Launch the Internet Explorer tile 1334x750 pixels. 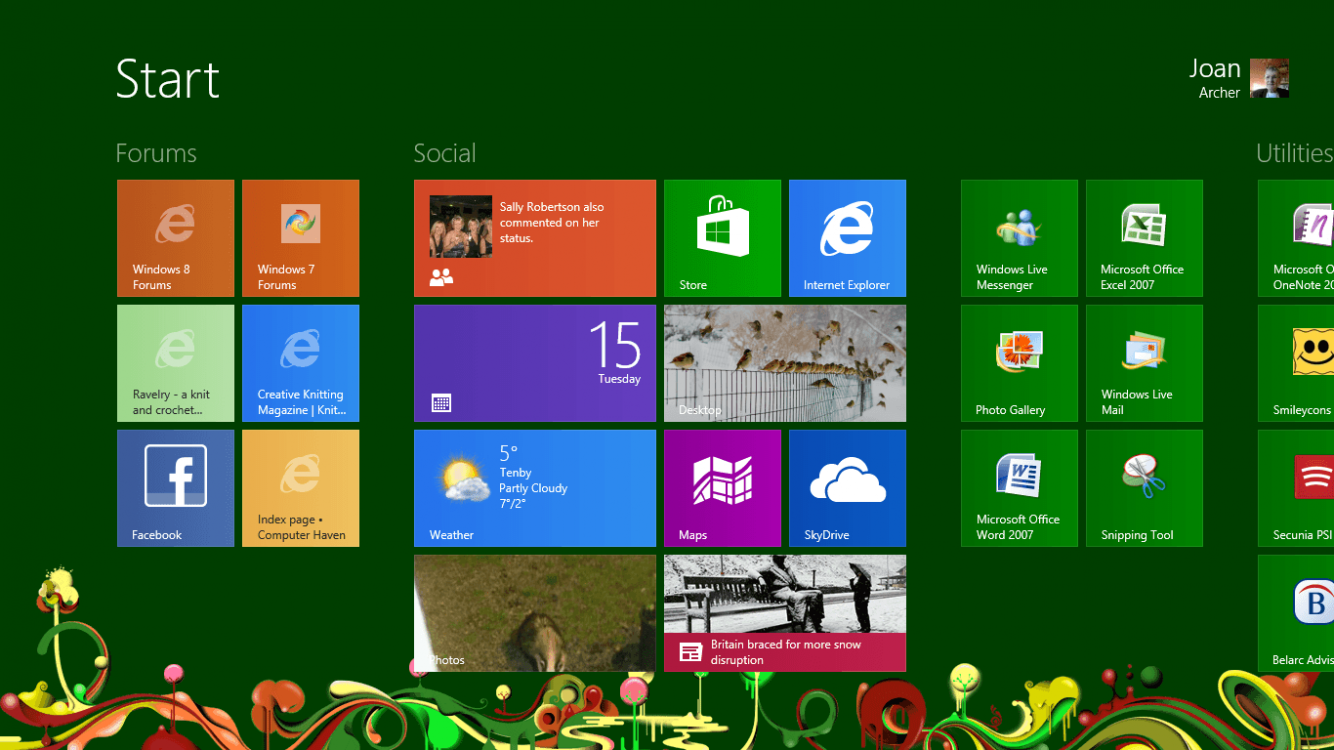click(x=847, y=238)
